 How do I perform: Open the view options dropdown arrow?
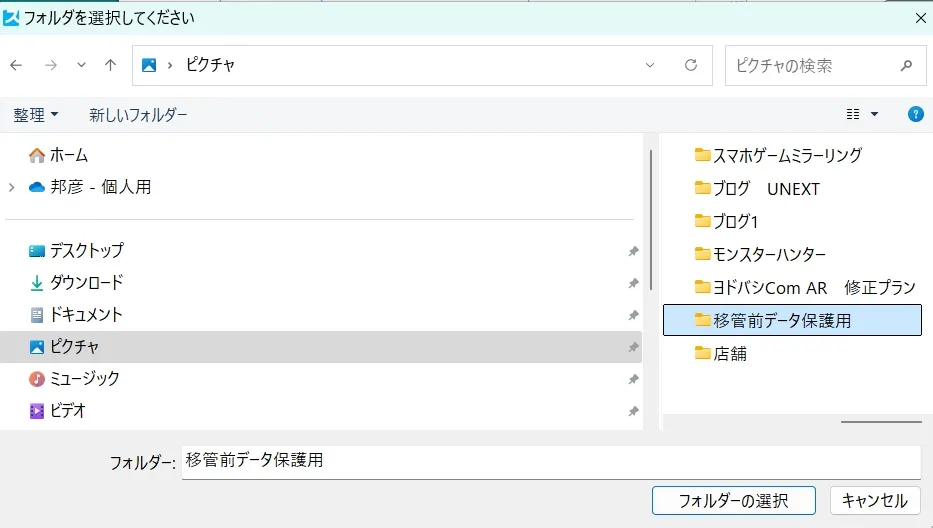(875, 114)
